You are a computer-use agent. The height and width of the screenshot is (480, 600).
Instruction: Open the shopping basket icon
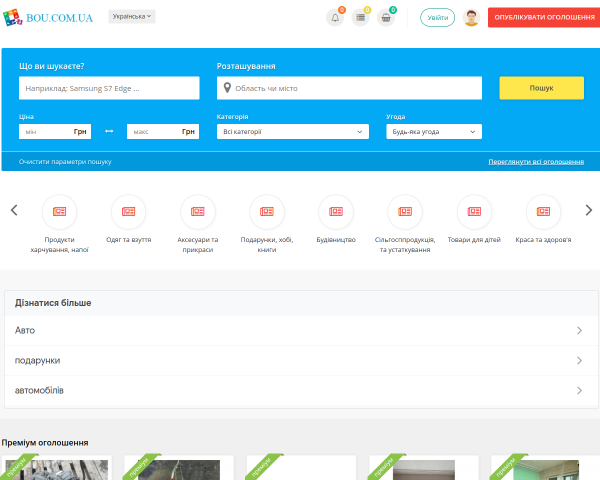tap(386, 18)
